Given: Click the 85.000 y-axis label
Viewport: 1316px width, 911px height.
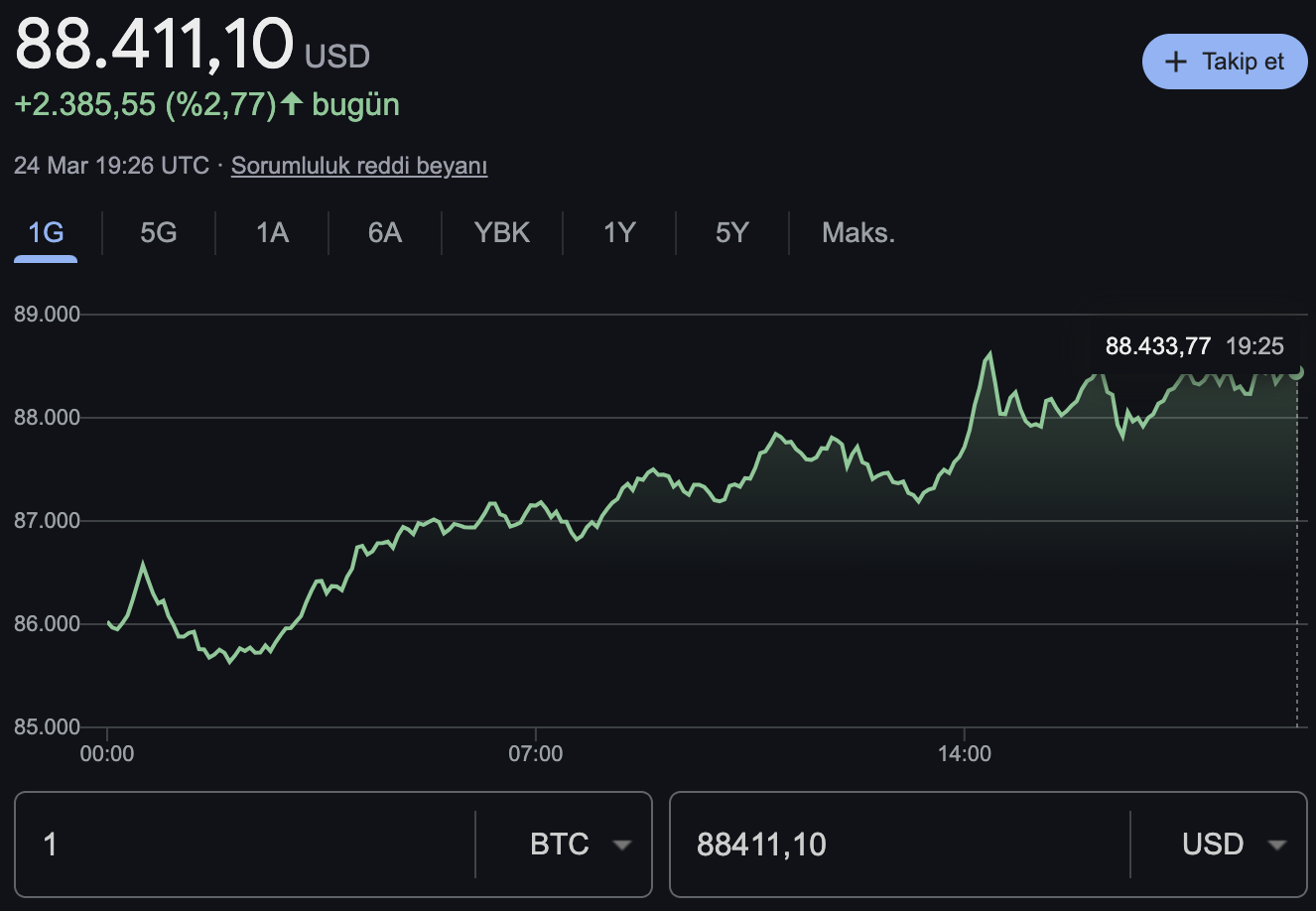Looking at the screenshot, I should 47,727.
